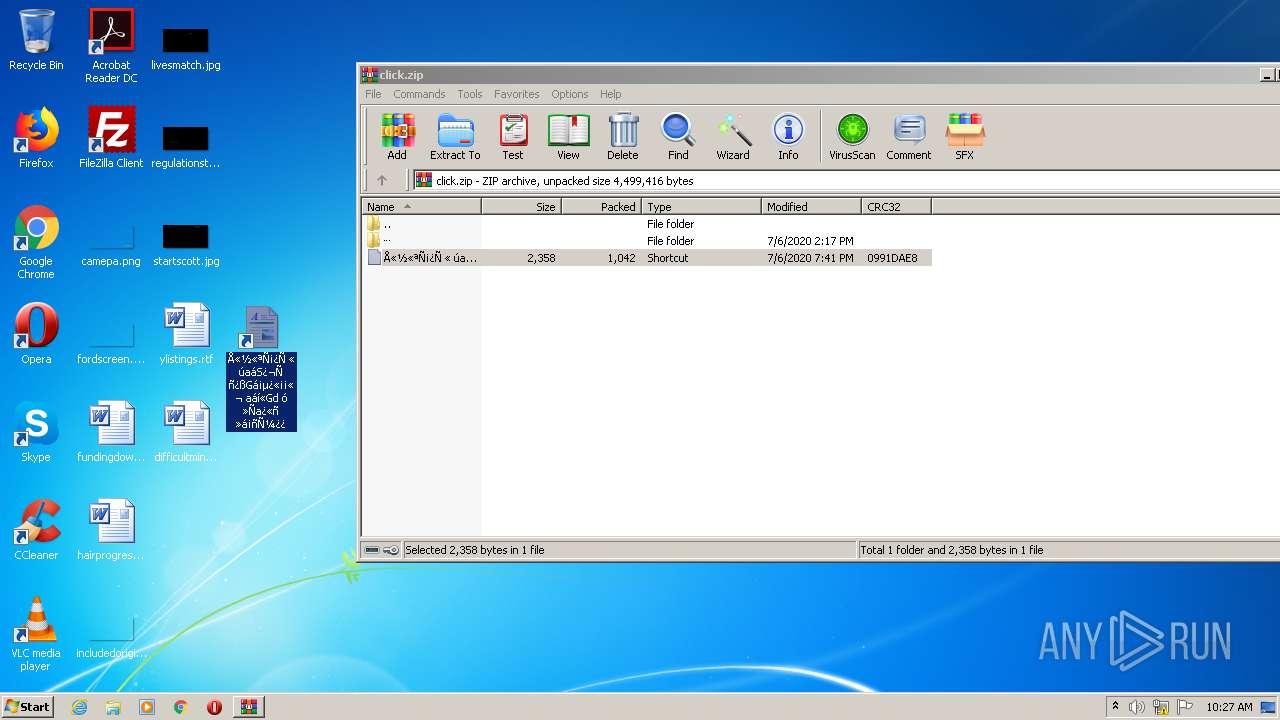Open Windows Explorer from taskbar

coord(113,707)
